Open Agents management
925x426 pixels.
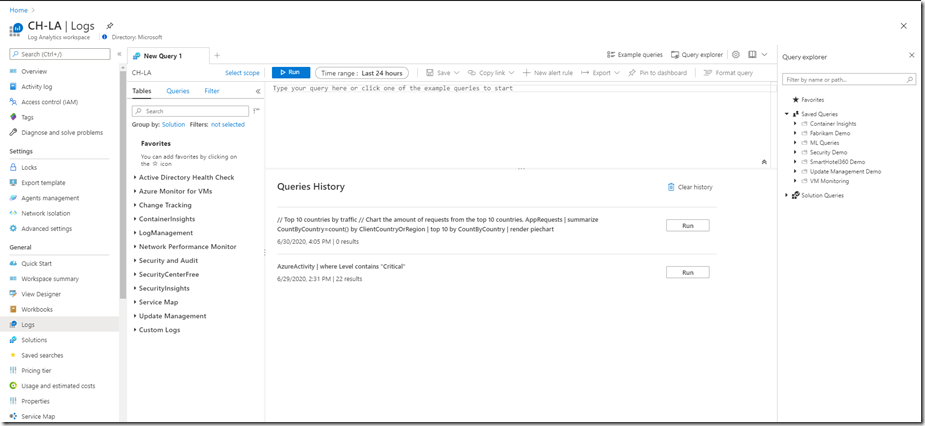point(50,198)
